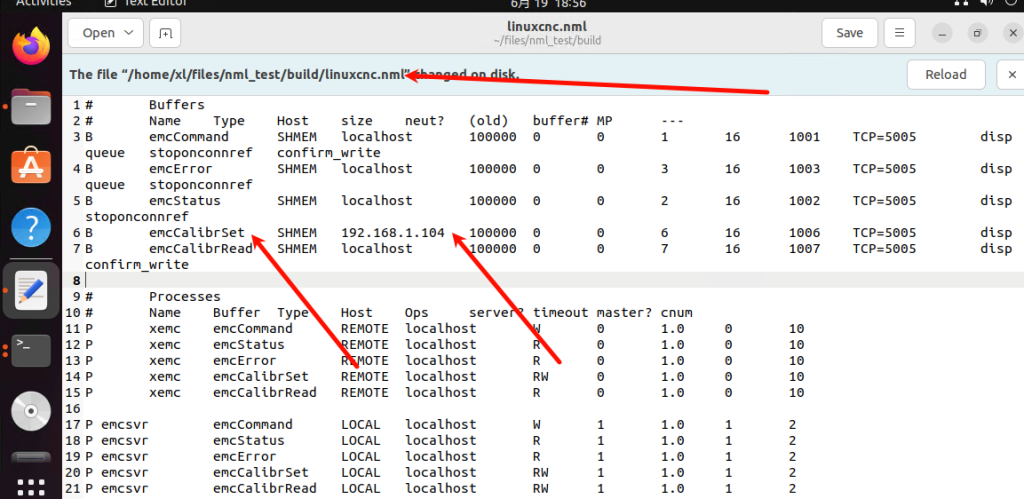The height and width of the screenshot is (499, 1024).
Task: Click the Buffers comment on line 1
Action: 177,105
